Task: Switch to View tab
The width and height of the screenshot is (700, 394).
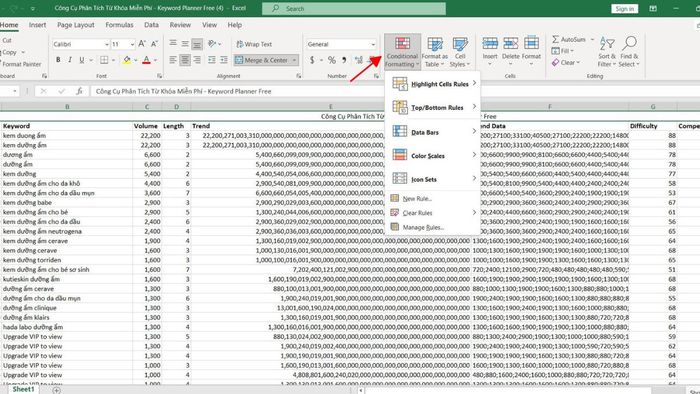Action: coord(209,25)
